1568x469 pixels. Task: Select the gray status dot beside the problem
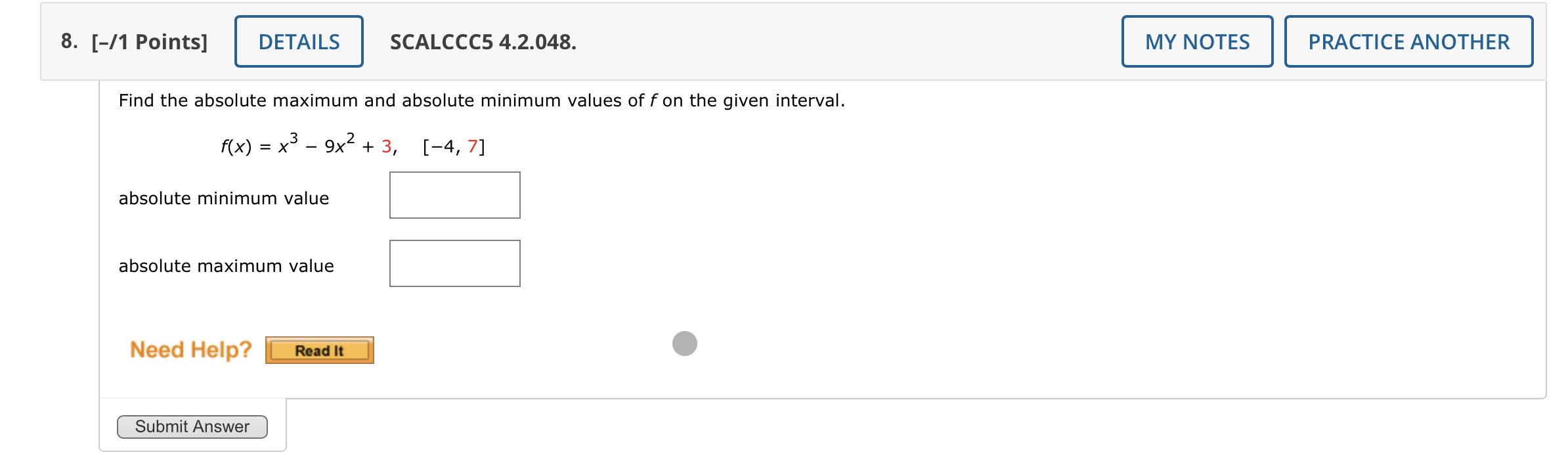coord(685,344)
